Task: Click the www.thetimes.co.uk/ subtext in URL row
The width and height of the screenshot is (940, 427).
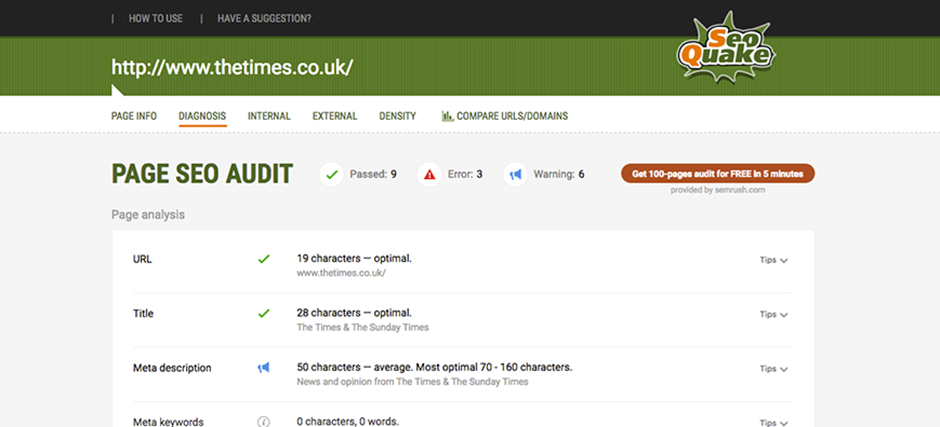Action: click(341, 273)
